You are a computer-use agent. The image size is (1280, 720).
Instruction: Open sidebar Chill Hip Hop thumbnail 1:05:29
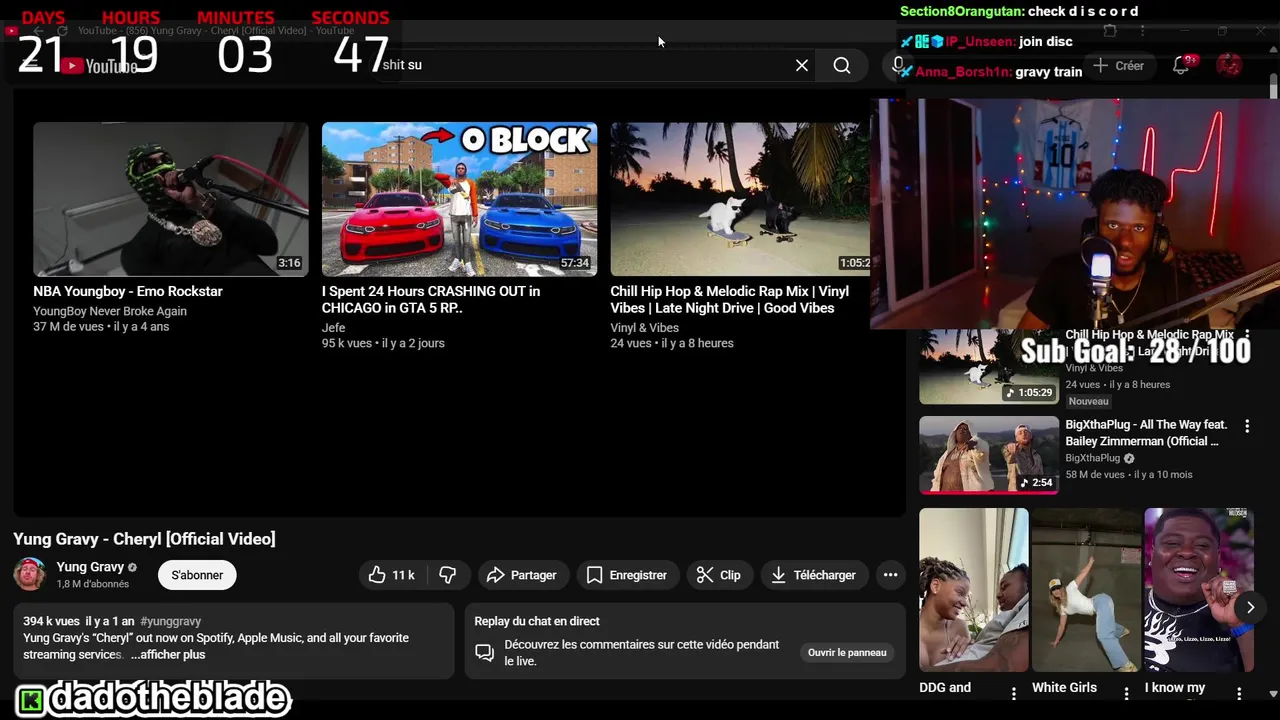click(x=989, y=366)
